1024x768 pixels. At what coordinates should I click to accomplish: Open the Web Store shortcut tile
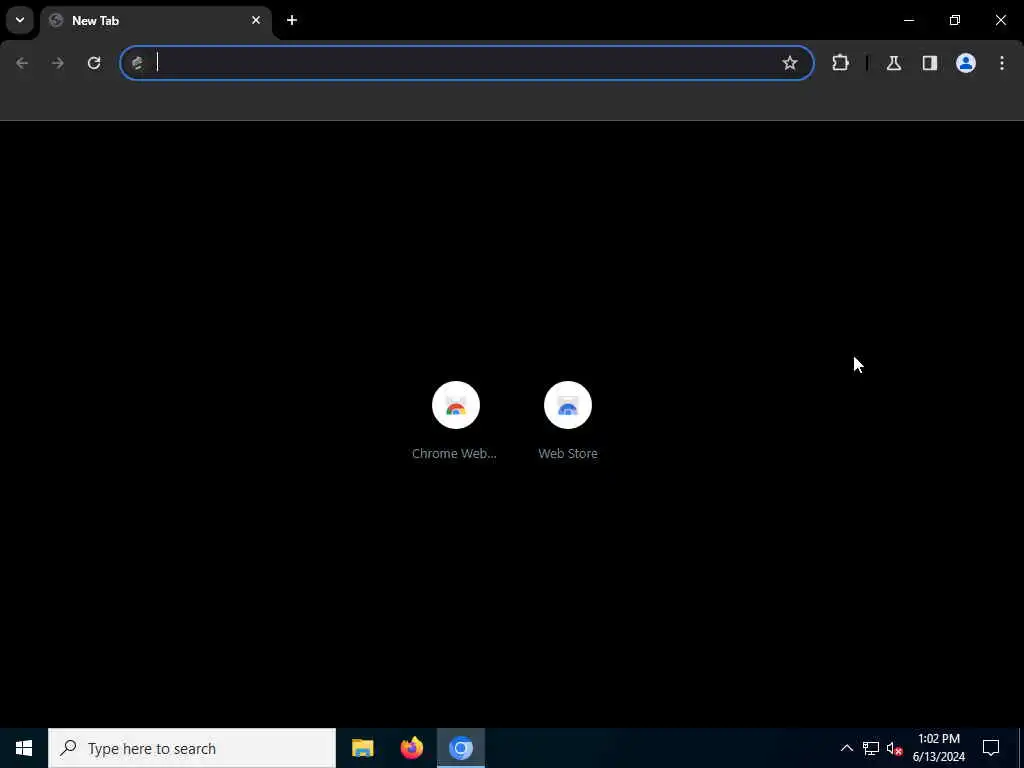(x=568, y=421)
